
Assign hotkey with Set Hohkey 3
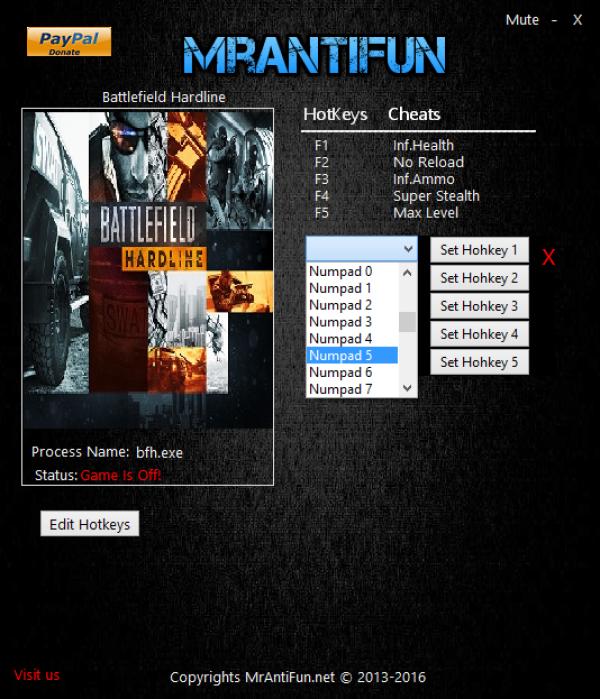[x=479, y=306]
